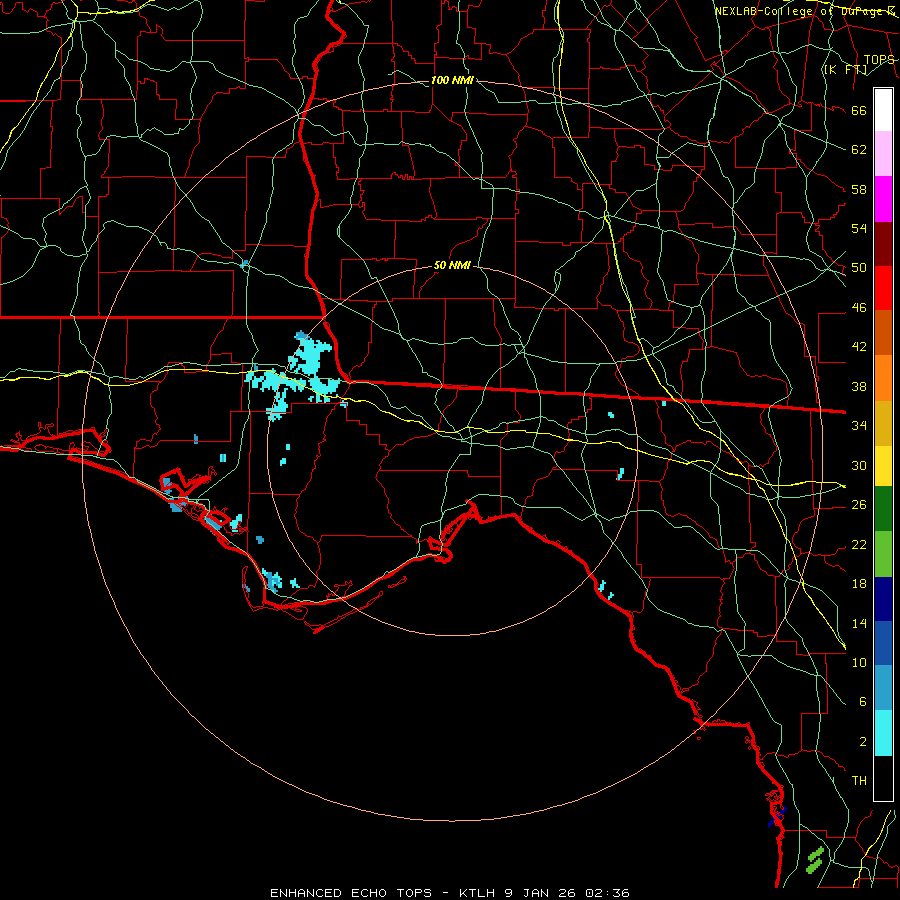Click the KTLH radar site identifier
The height and width of the screenshot is (900, 900).
point(479,893)
